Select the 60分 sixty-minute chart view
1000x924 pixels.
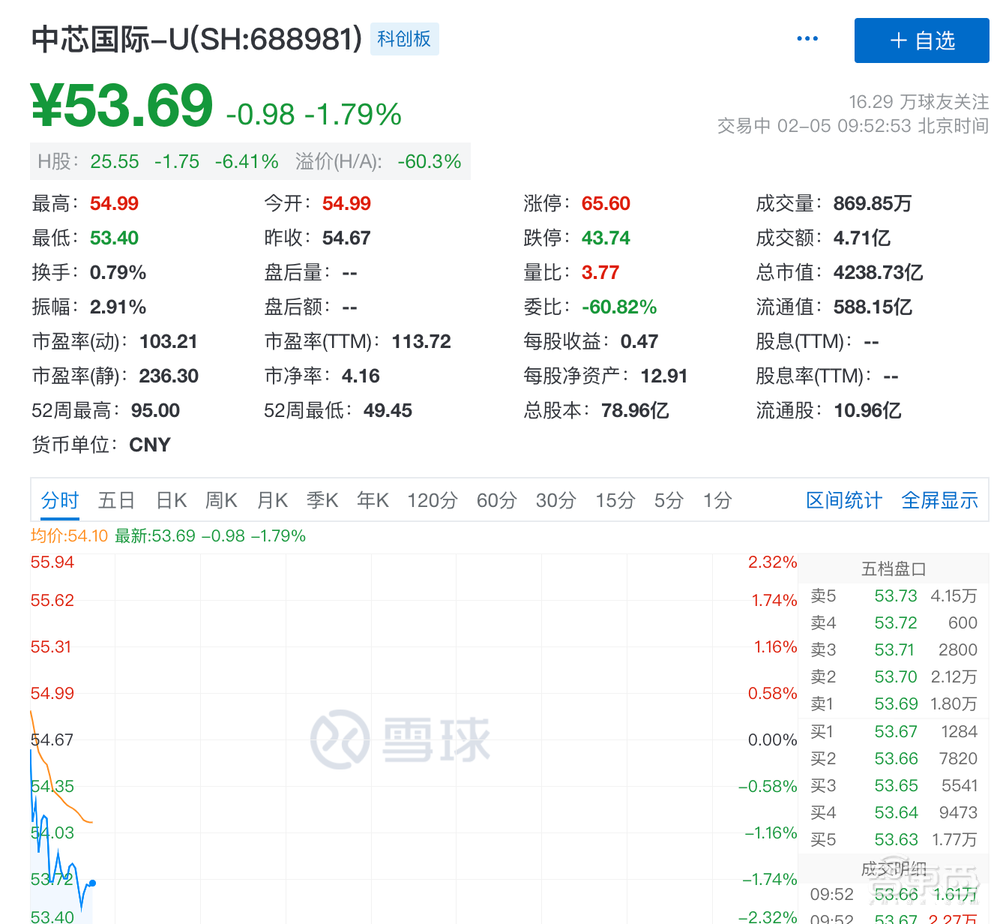[x=496, y=500]
